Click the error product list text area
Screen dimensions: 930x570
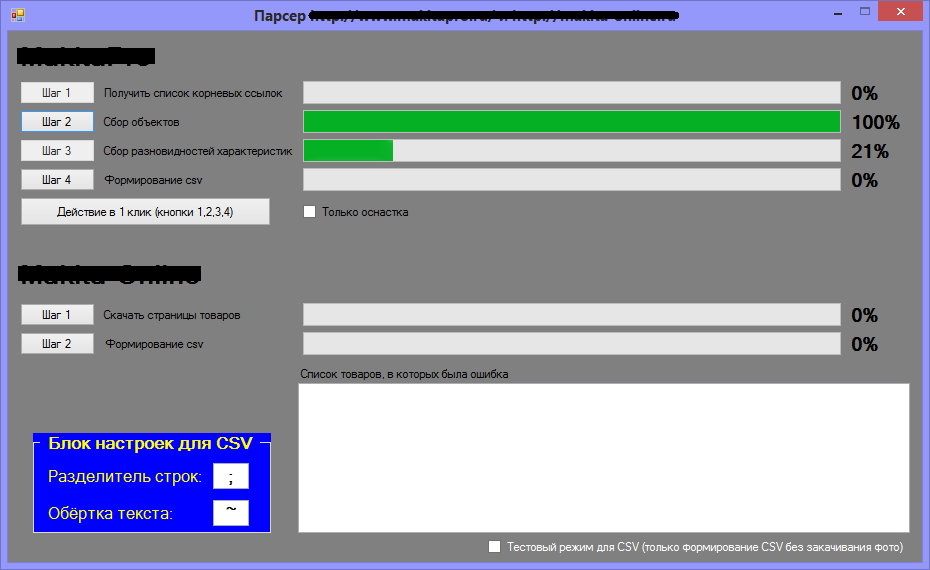coord(603,458)
